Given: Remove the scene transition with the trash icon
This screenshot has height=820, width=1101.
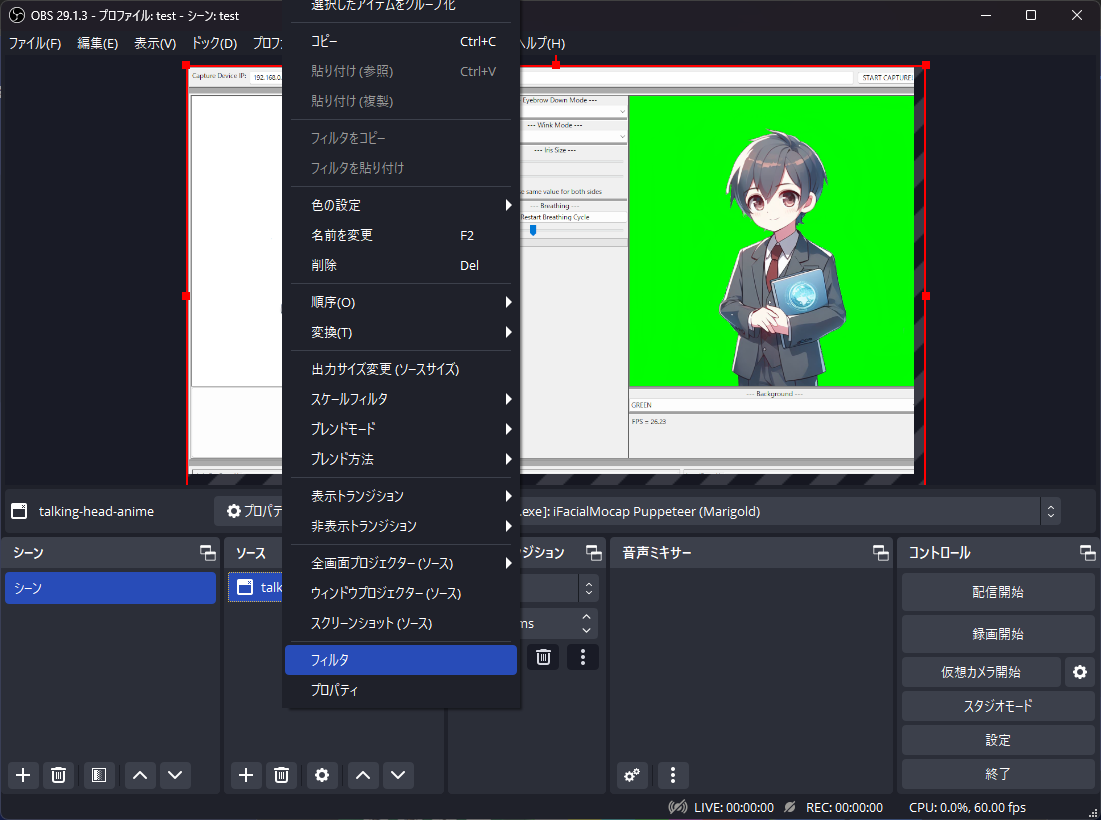Looking at the screenshot, I should [x=543, y=657].
